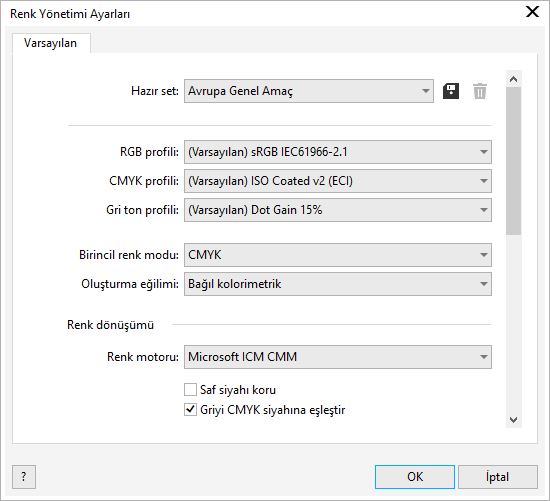Open help with the question mark button
Image resolution: width=550 pixels, height=501 pixels.
pos(24,477)
